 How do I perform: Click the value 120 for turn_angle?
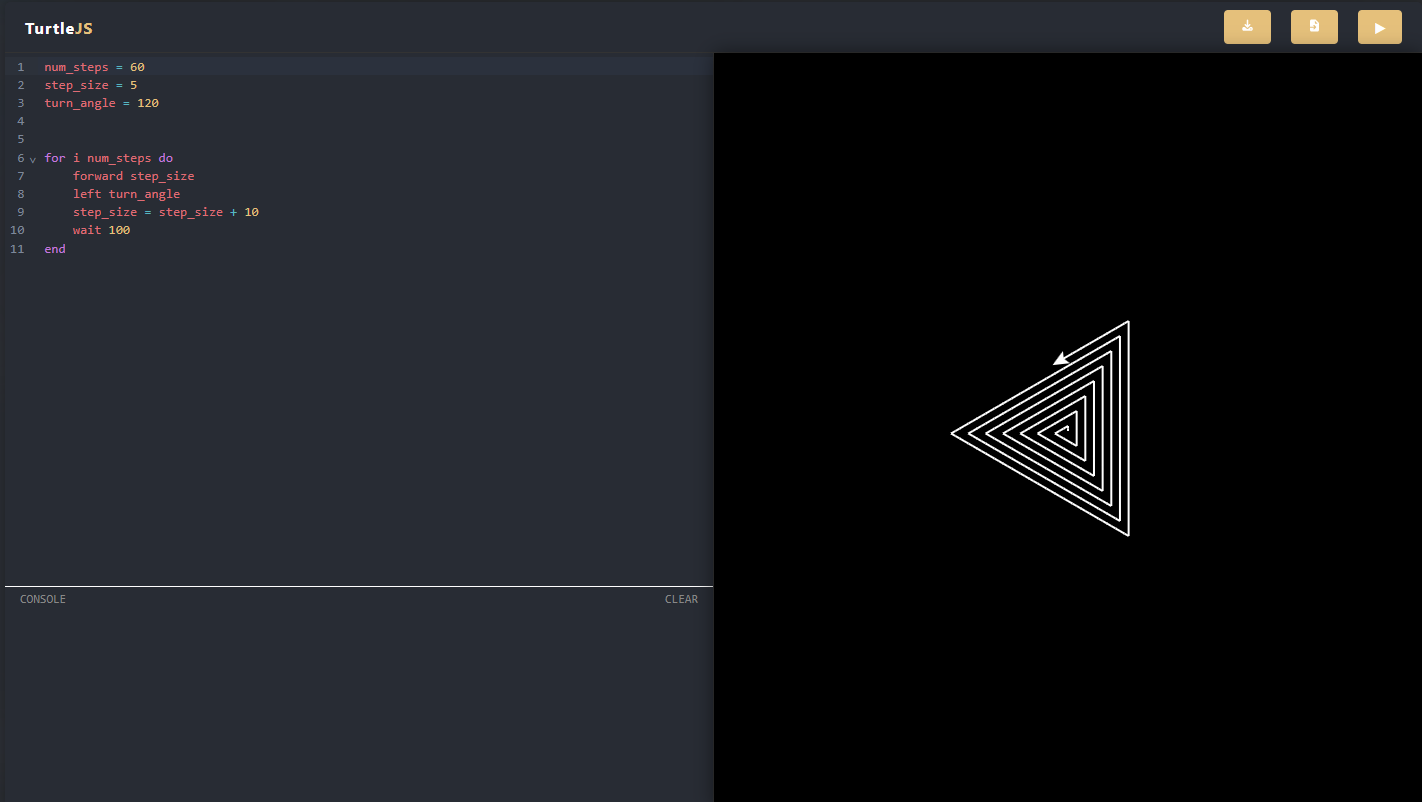point(148,103)
